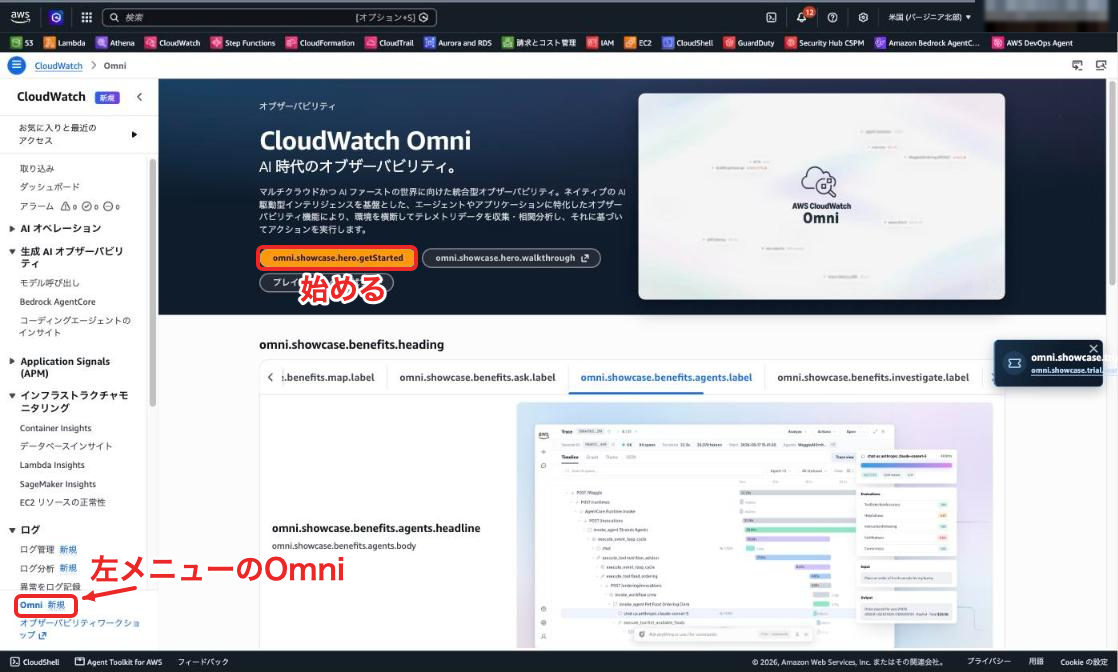Click omni.showcase.hero.walkthrough button

pyautogui.click(x=511, y=258)
